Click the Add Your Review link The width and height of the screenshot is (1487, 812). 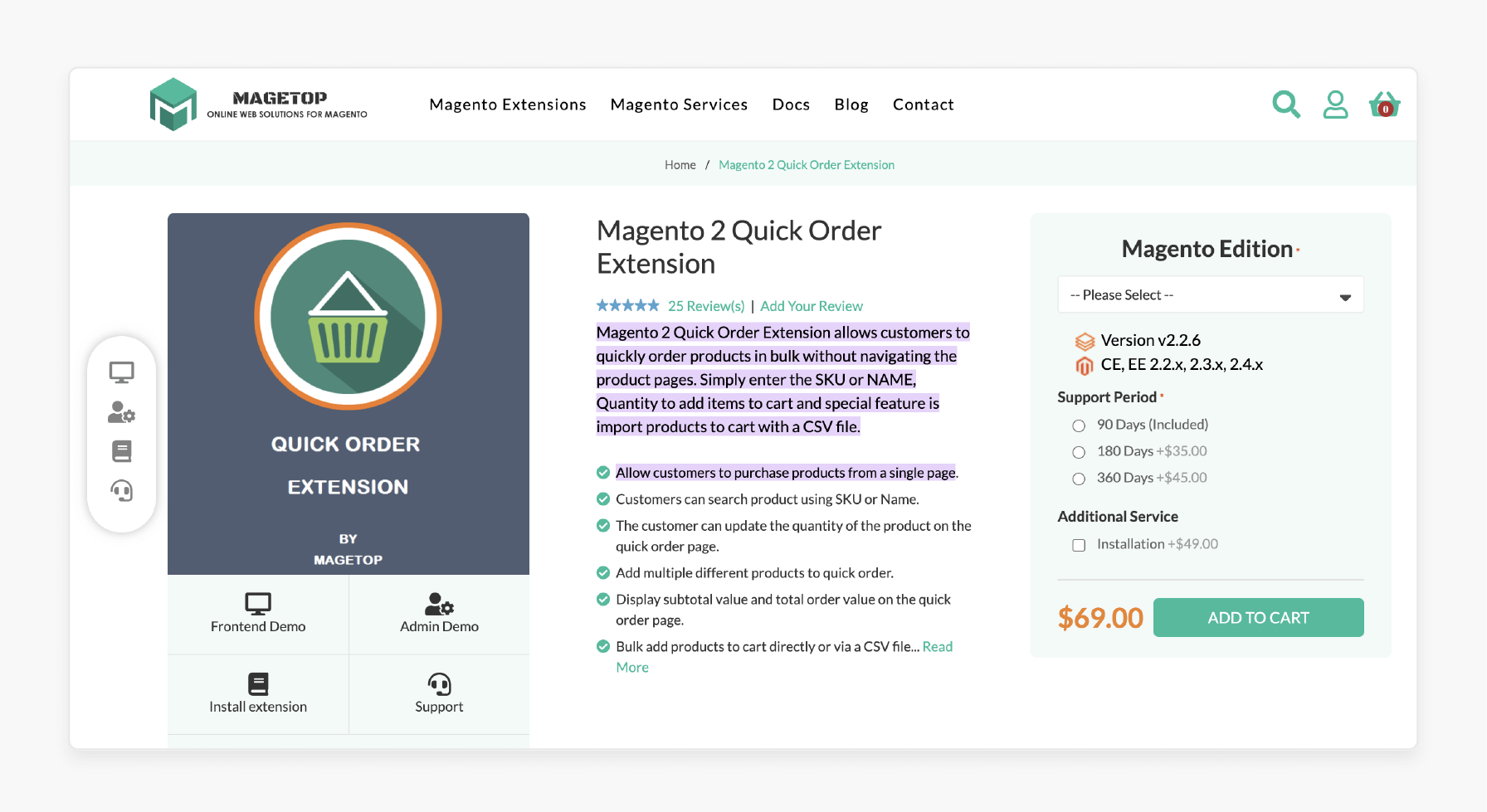pos(812,306)
